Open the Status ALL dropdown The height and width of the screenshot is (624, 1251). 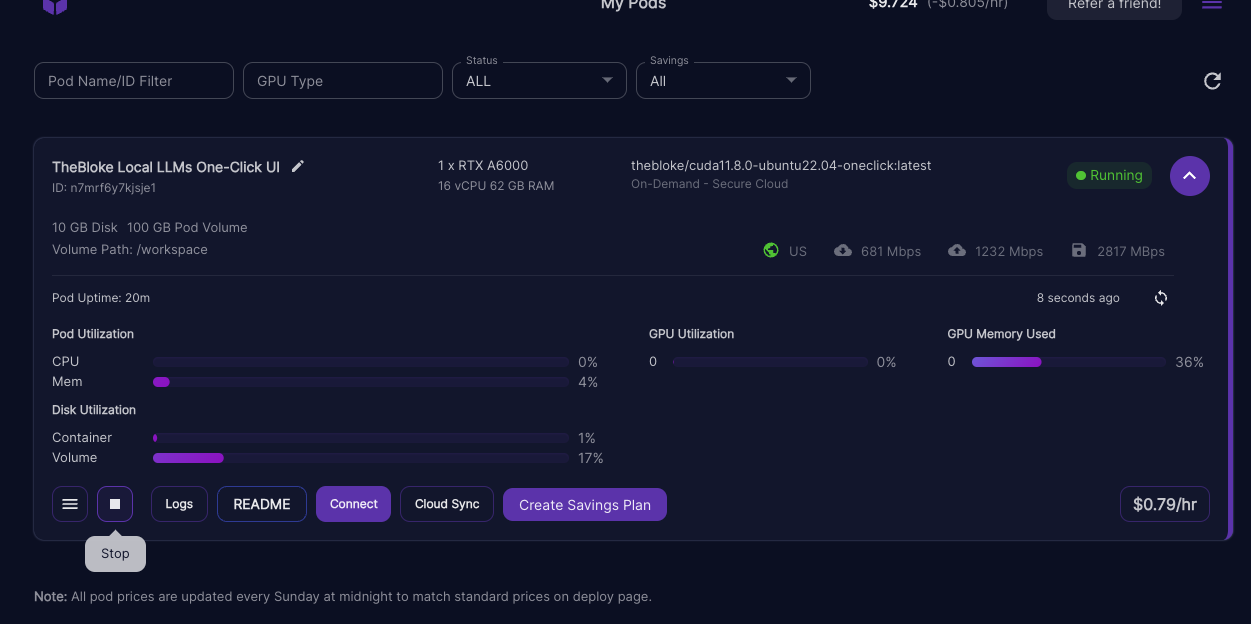[x=540, y=81]
